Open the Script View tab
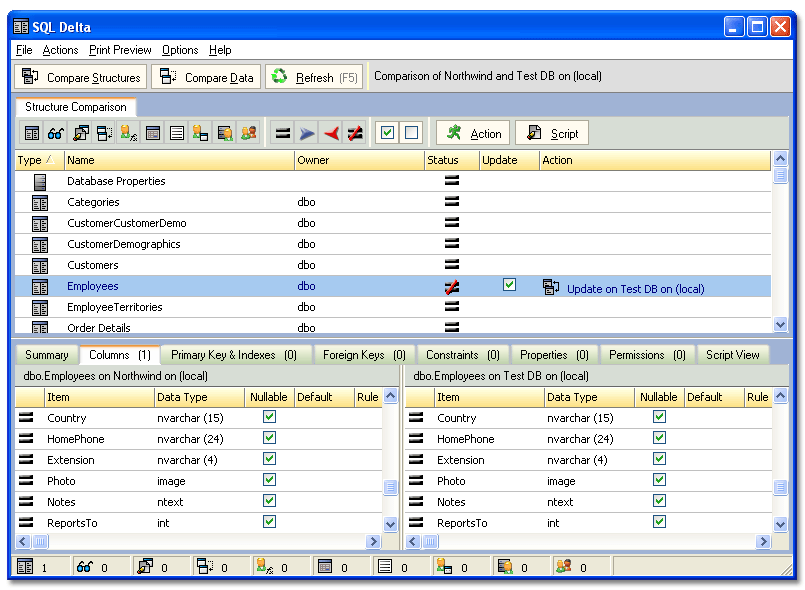 [733, 355]
